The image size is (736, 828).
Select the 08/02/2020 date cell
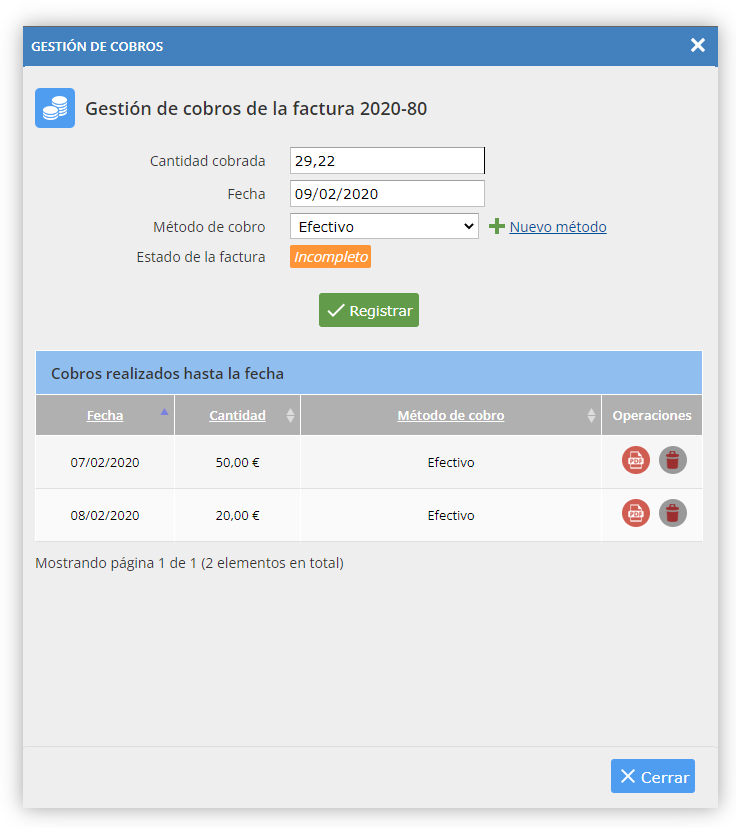(105, 515)
